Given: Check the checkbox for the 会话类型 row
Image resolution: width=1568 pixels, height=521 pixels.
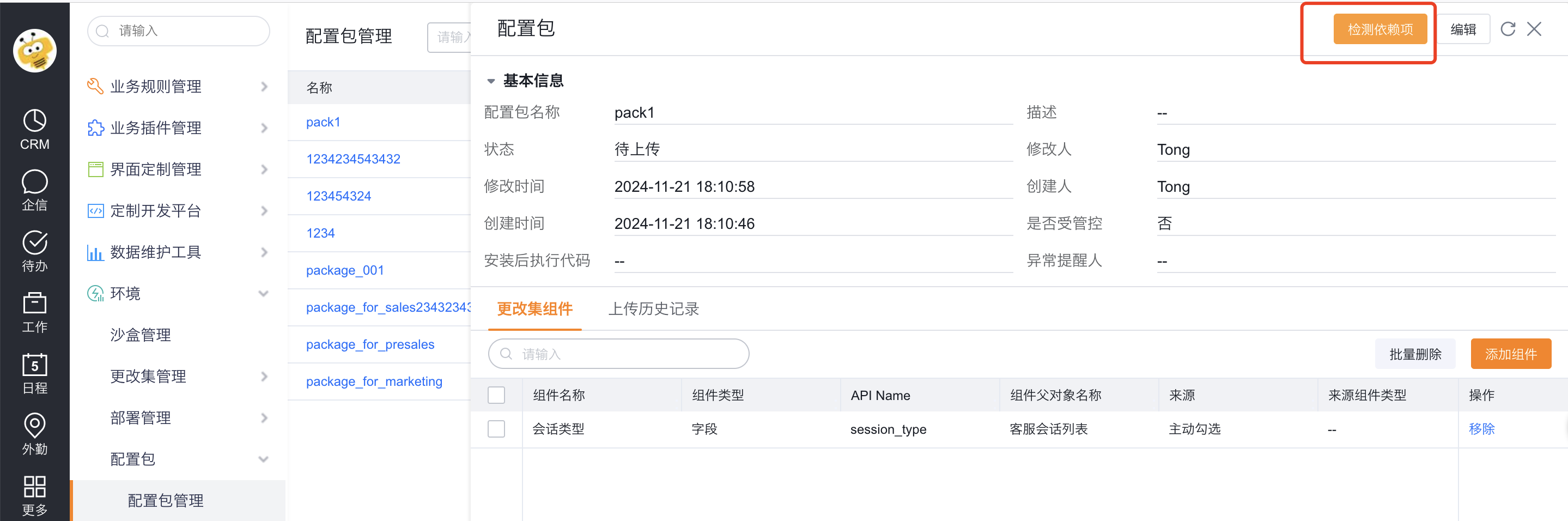Looking at the screenshot, I should point(497,428).
